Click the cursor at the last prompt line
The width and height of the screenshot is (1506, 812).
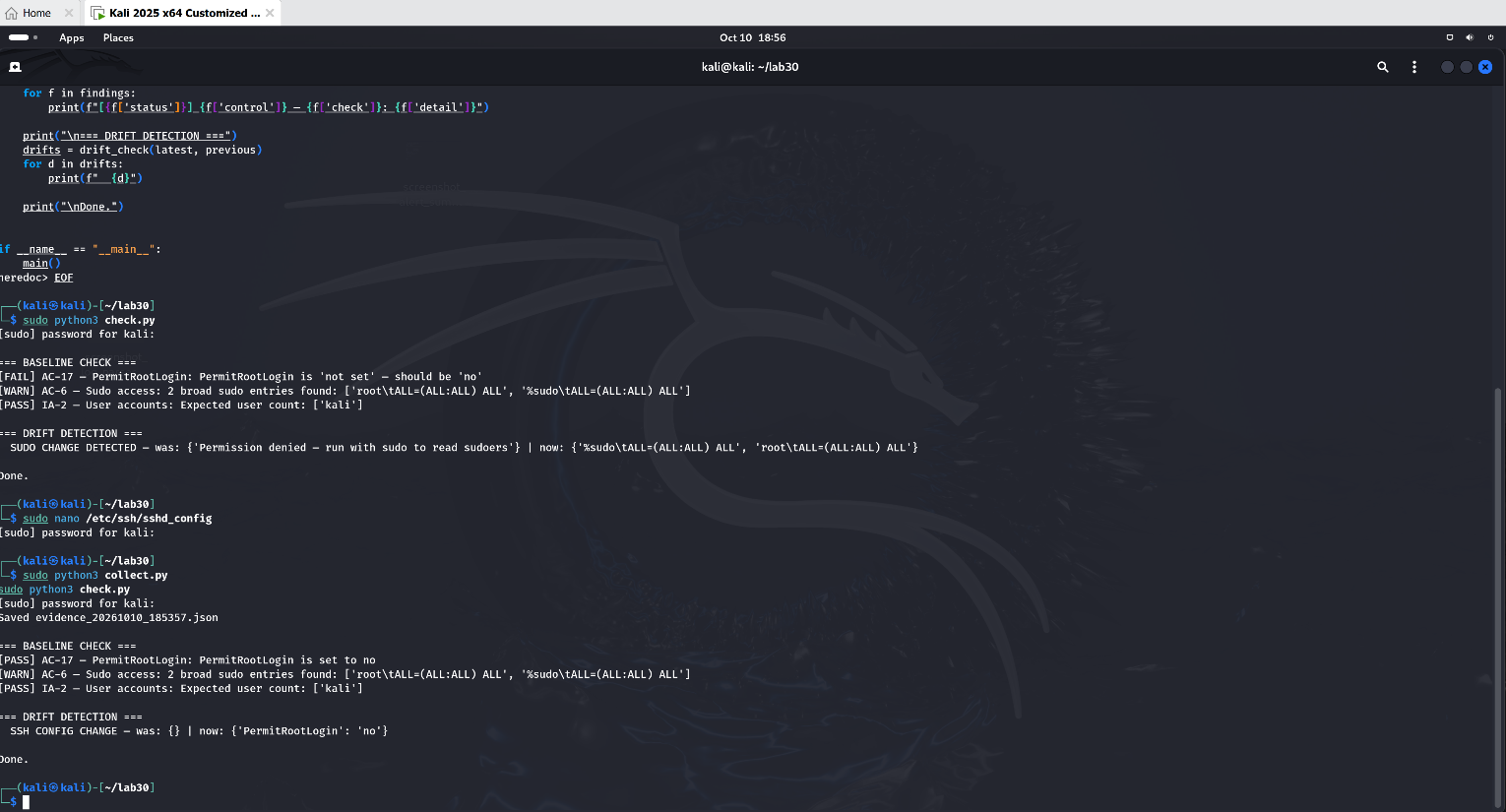[x=27, y=802]
